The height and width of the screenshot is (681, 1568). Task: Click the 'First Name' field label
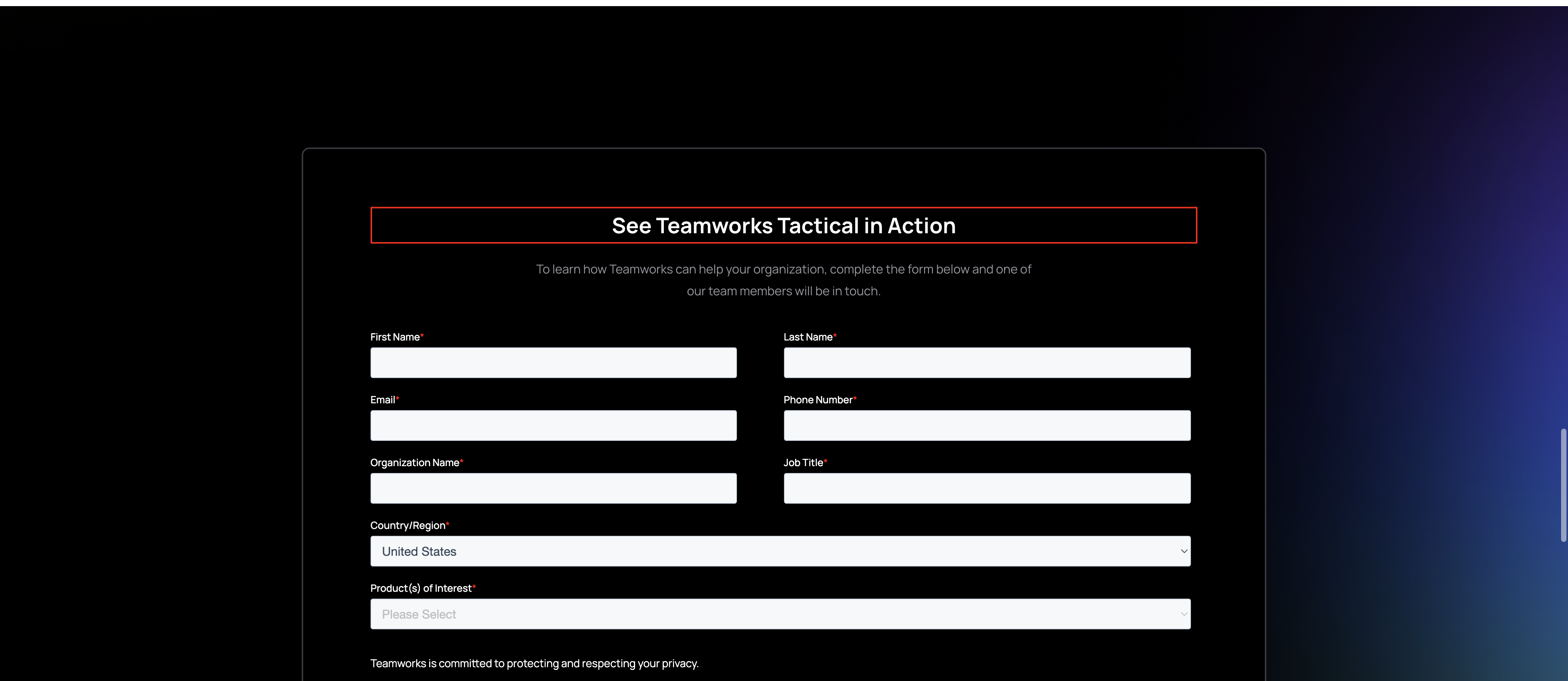click(x=394, y=337)
